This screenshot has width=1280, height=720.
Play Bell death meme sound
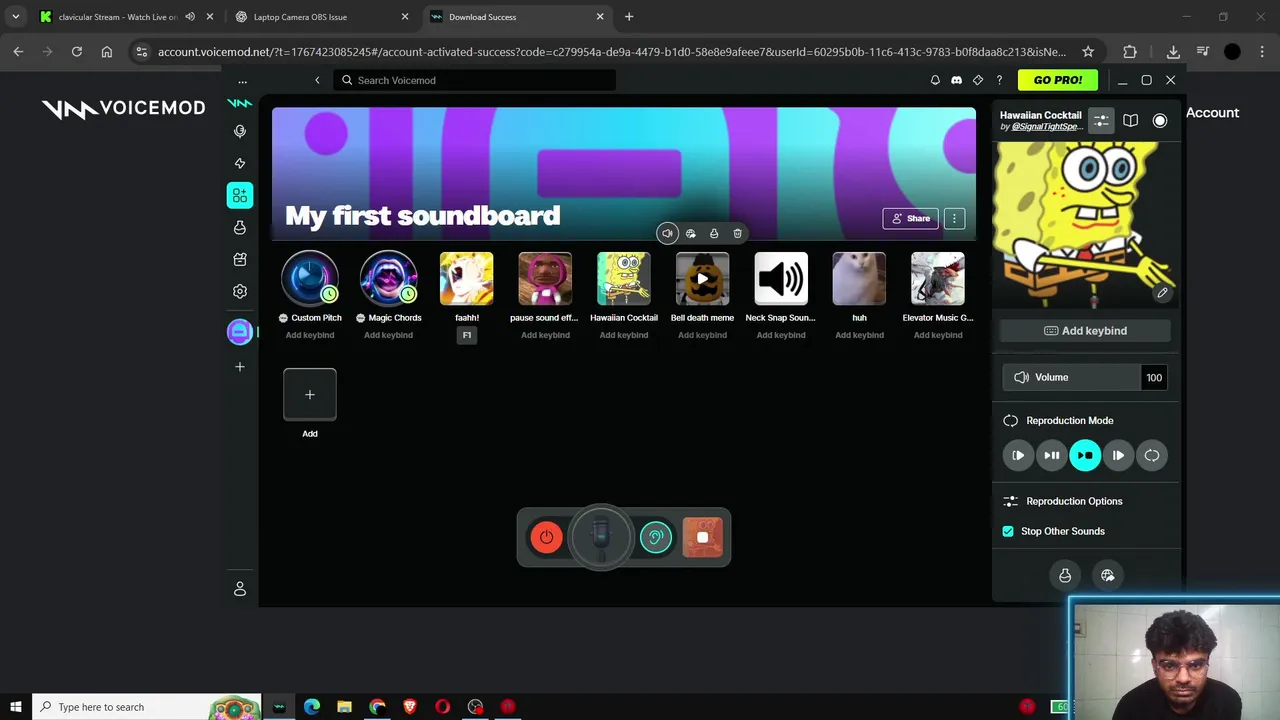click(x=702, y=278)
